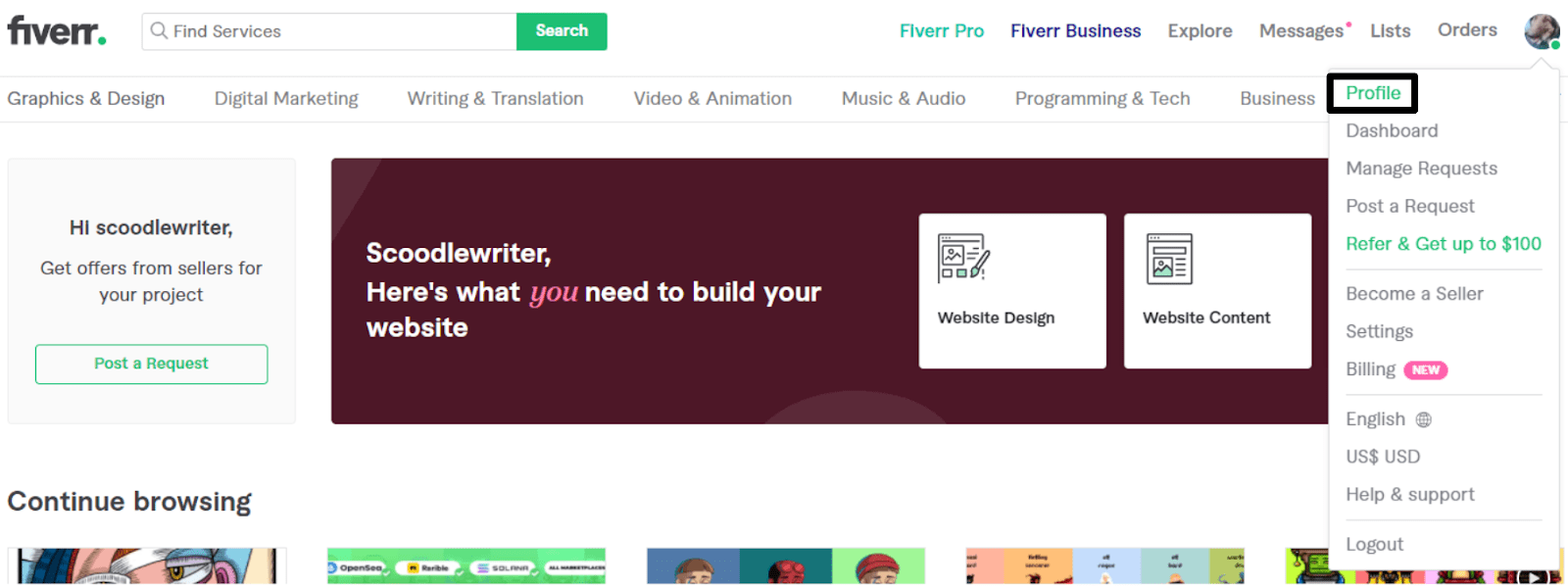Click the green Search button
Viewport: 1568px width, 588px height.
(562, 31)
